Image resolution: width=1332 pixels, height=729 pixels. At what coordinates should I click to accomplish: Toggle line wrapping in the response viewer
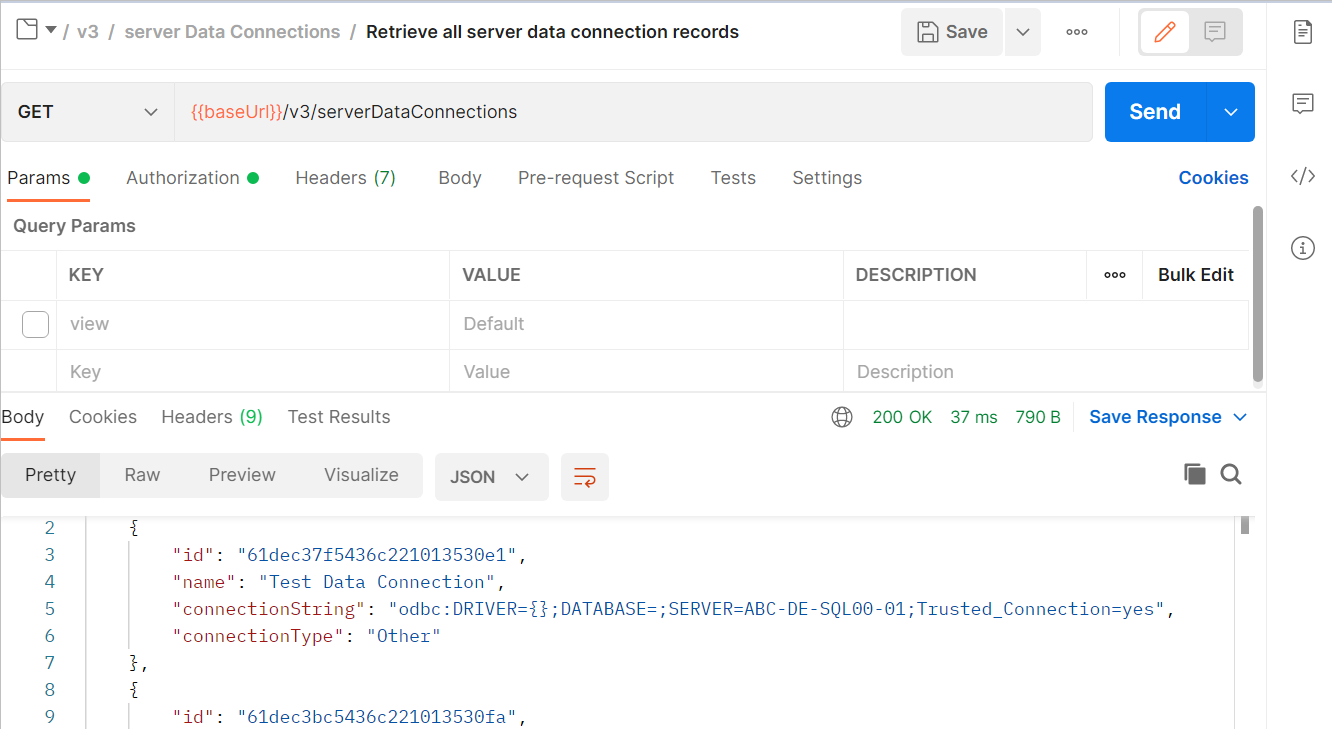point(584,477)
